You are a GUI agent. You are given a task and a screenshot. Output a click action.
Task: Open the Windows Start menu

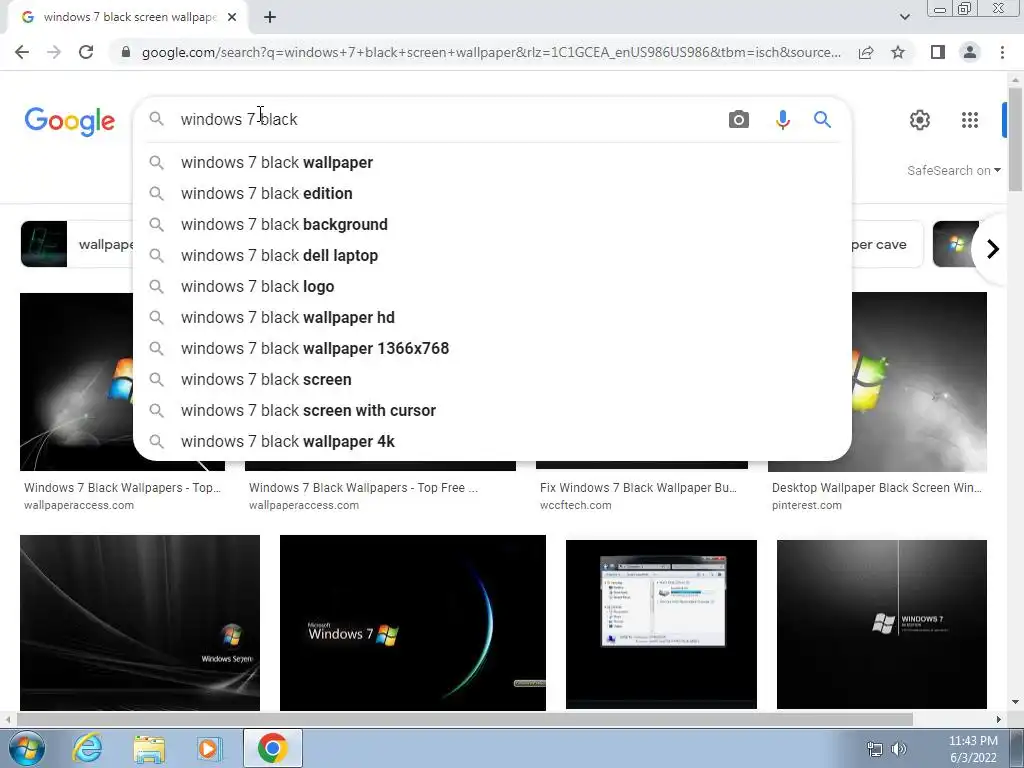coord(27,748)
